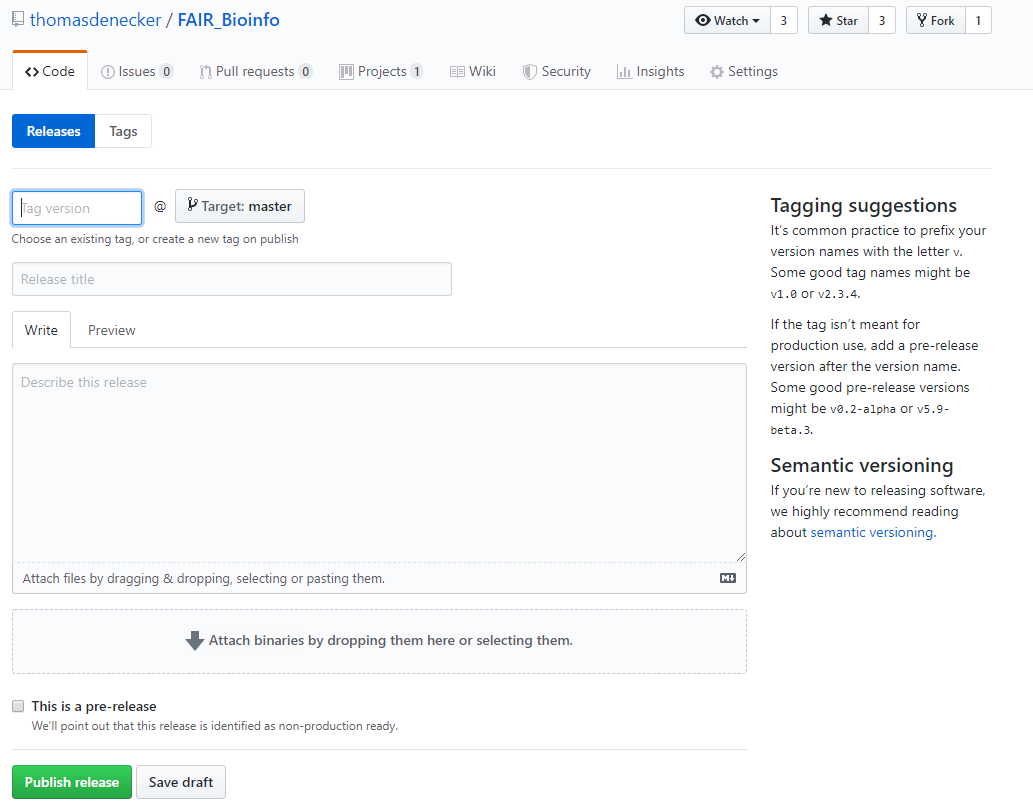1033x812 pixels.
Task: Fork the repository
Action: pyautogui.click(x=935, y=20)
